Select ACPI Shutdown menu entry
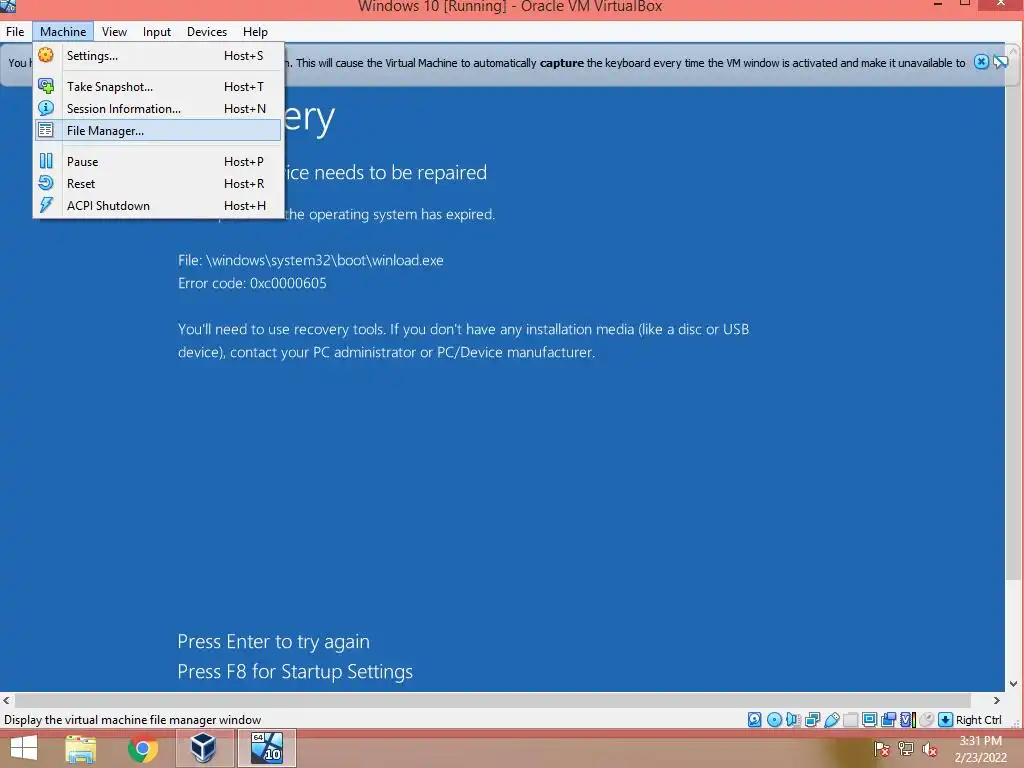The height and width of the screenshot is (768, 1024). pos(158,206)
